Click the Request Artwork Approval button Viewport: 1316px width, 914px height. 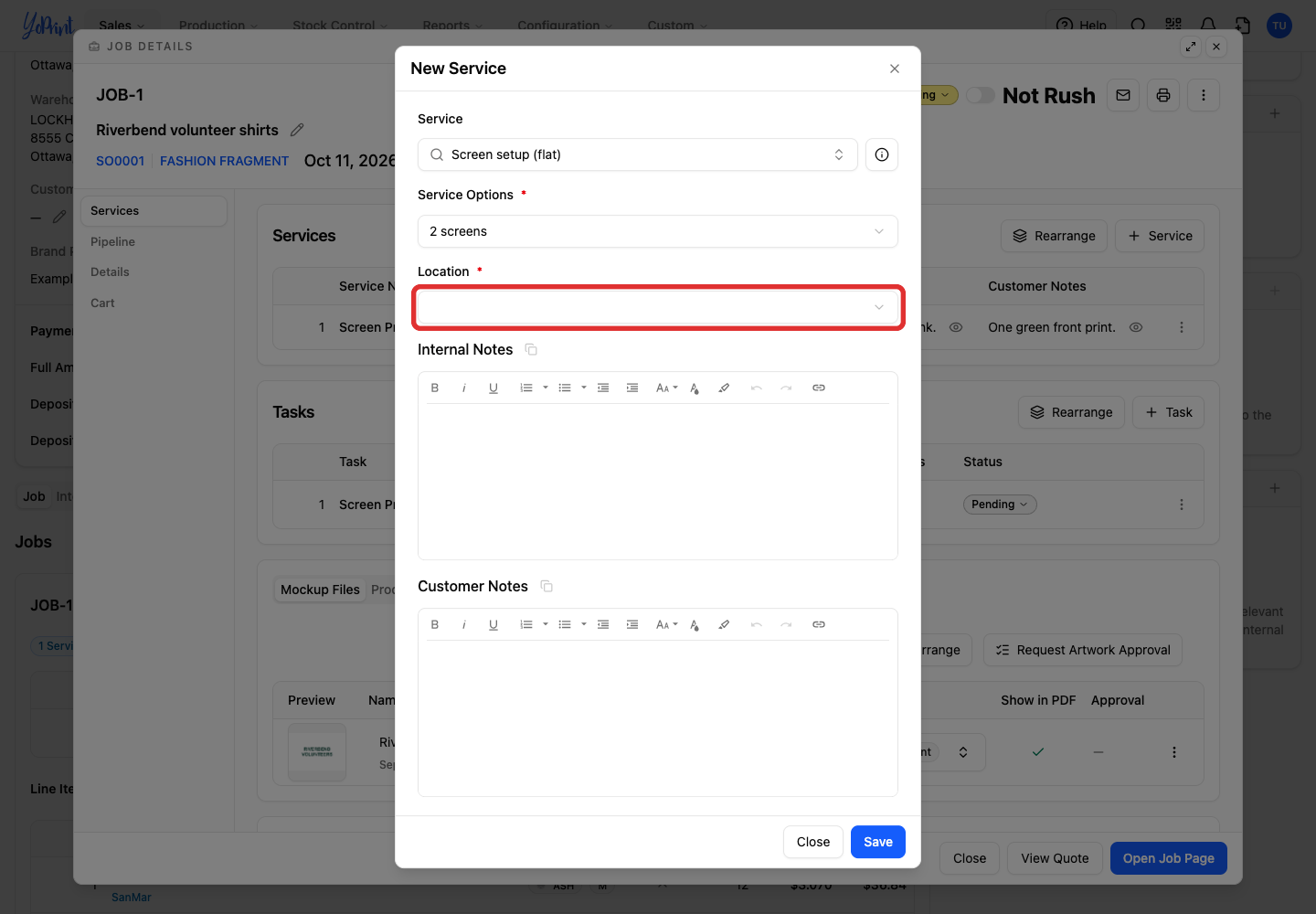[1083, 650]
